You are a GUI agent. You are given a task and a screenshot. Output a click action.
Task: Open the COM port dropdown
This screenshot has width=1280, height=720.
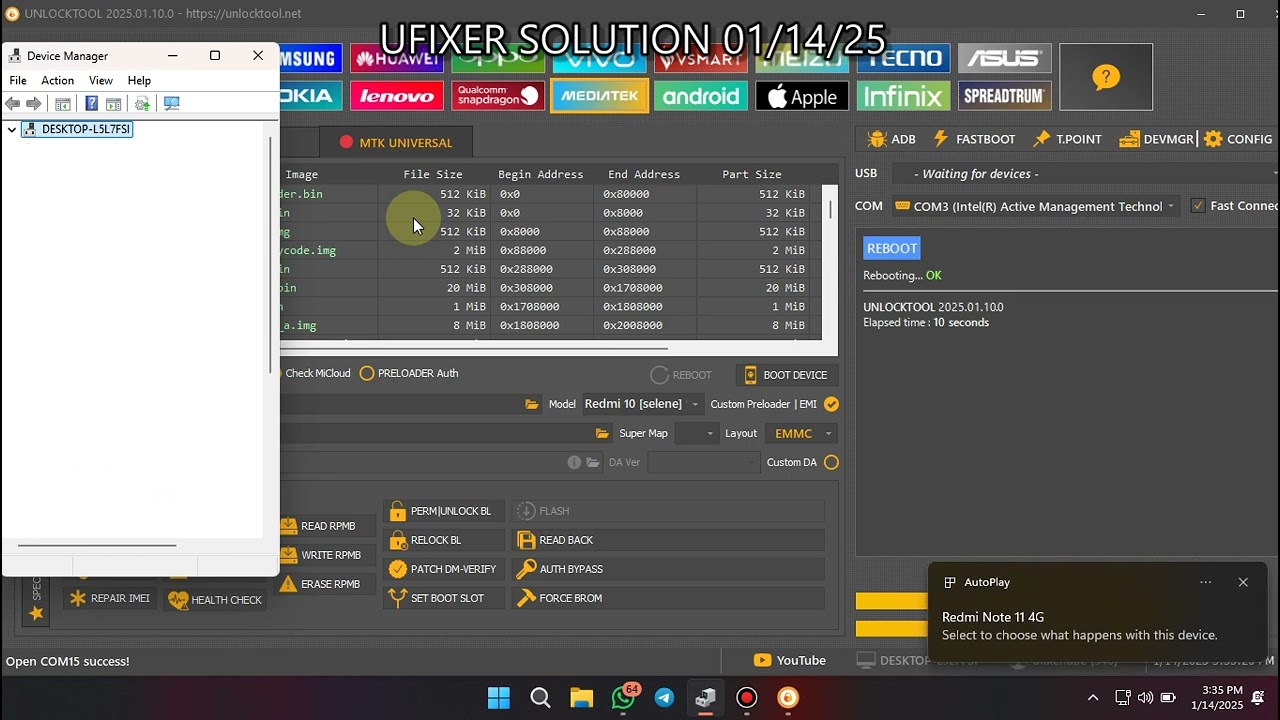point(1035,206)
